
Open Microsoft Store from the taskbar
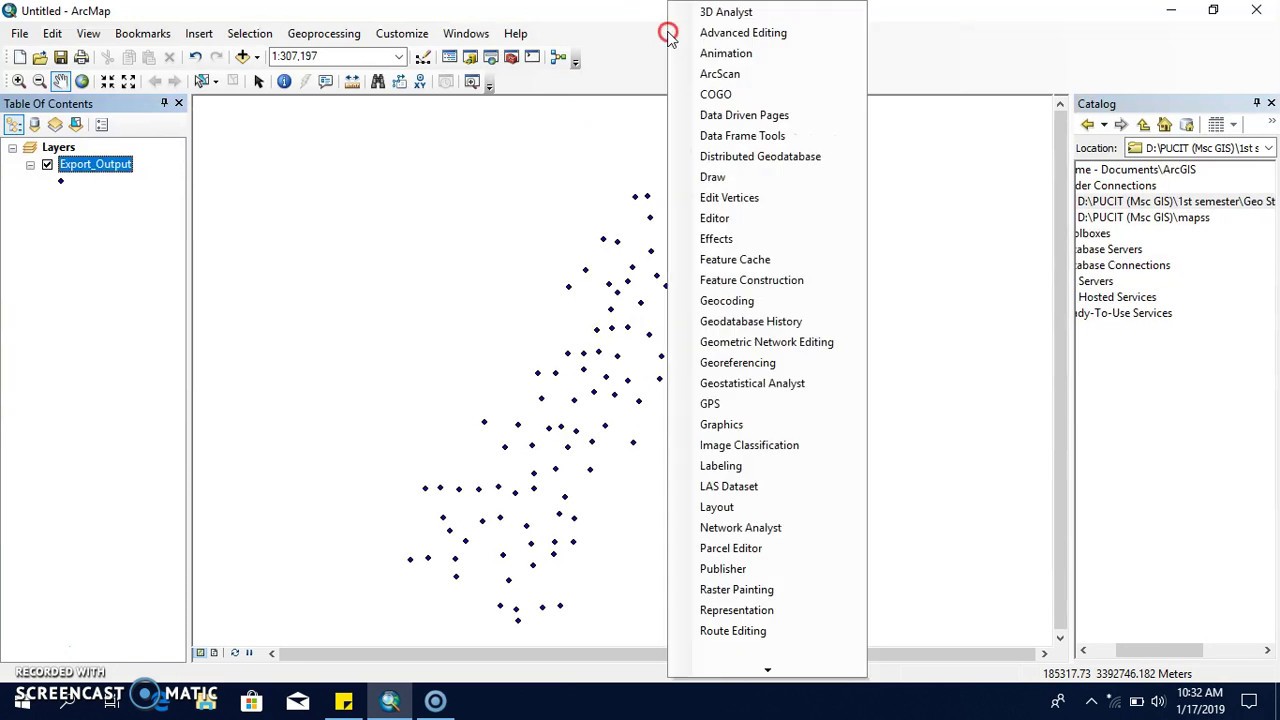[x=251, y=701]
